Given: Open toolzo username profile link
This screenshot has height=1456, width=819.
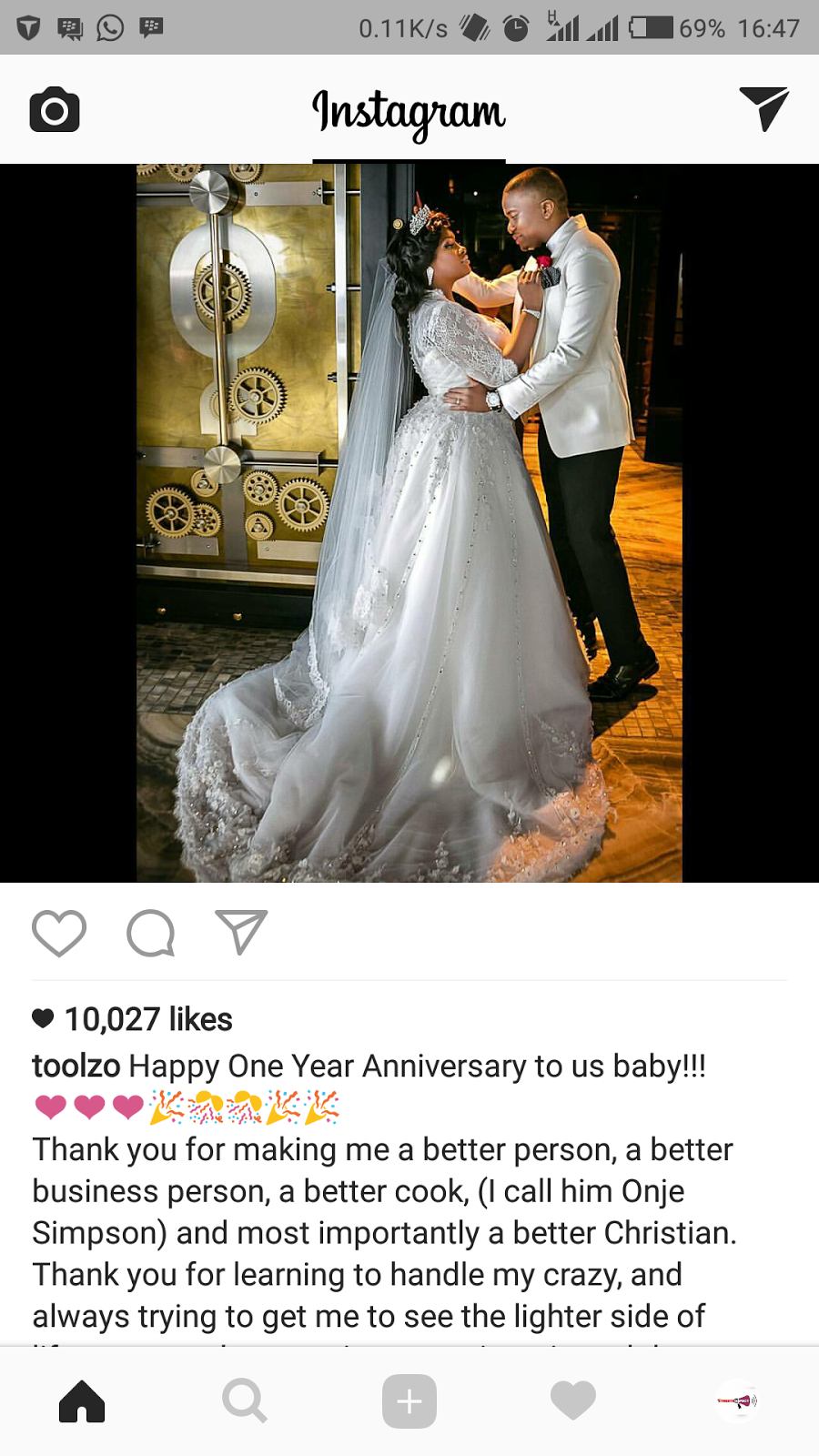Looking at the screenshot, I should tap(76, 1066).
